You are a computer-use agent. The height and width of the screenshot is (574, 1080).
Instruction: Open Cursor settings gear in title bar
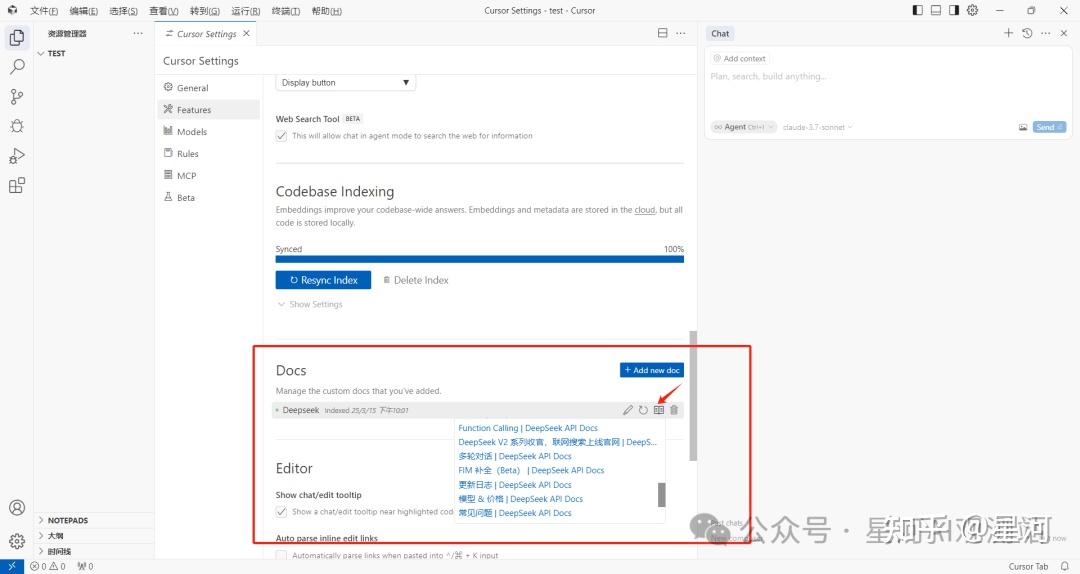[973, 10]
